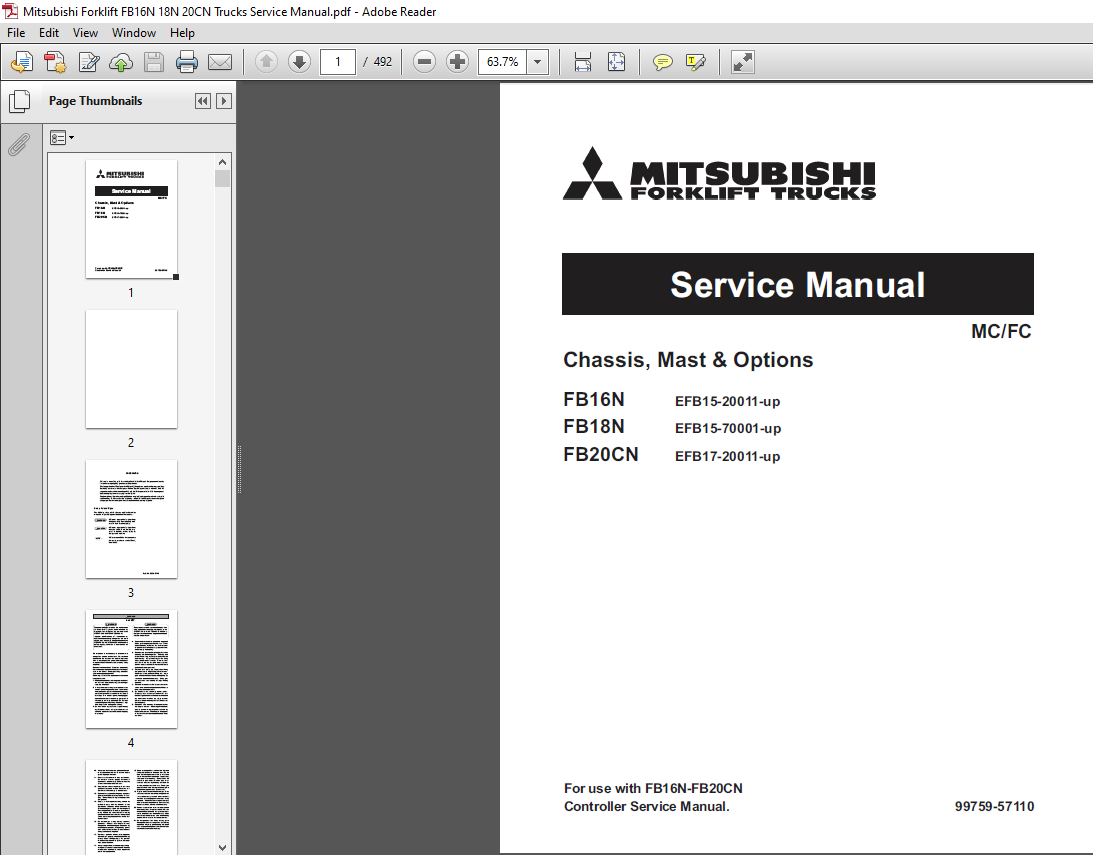Viewport: 1093px width, 855px height.
Task: Open the Attachments paperclip panel
Action: [20, 144]
